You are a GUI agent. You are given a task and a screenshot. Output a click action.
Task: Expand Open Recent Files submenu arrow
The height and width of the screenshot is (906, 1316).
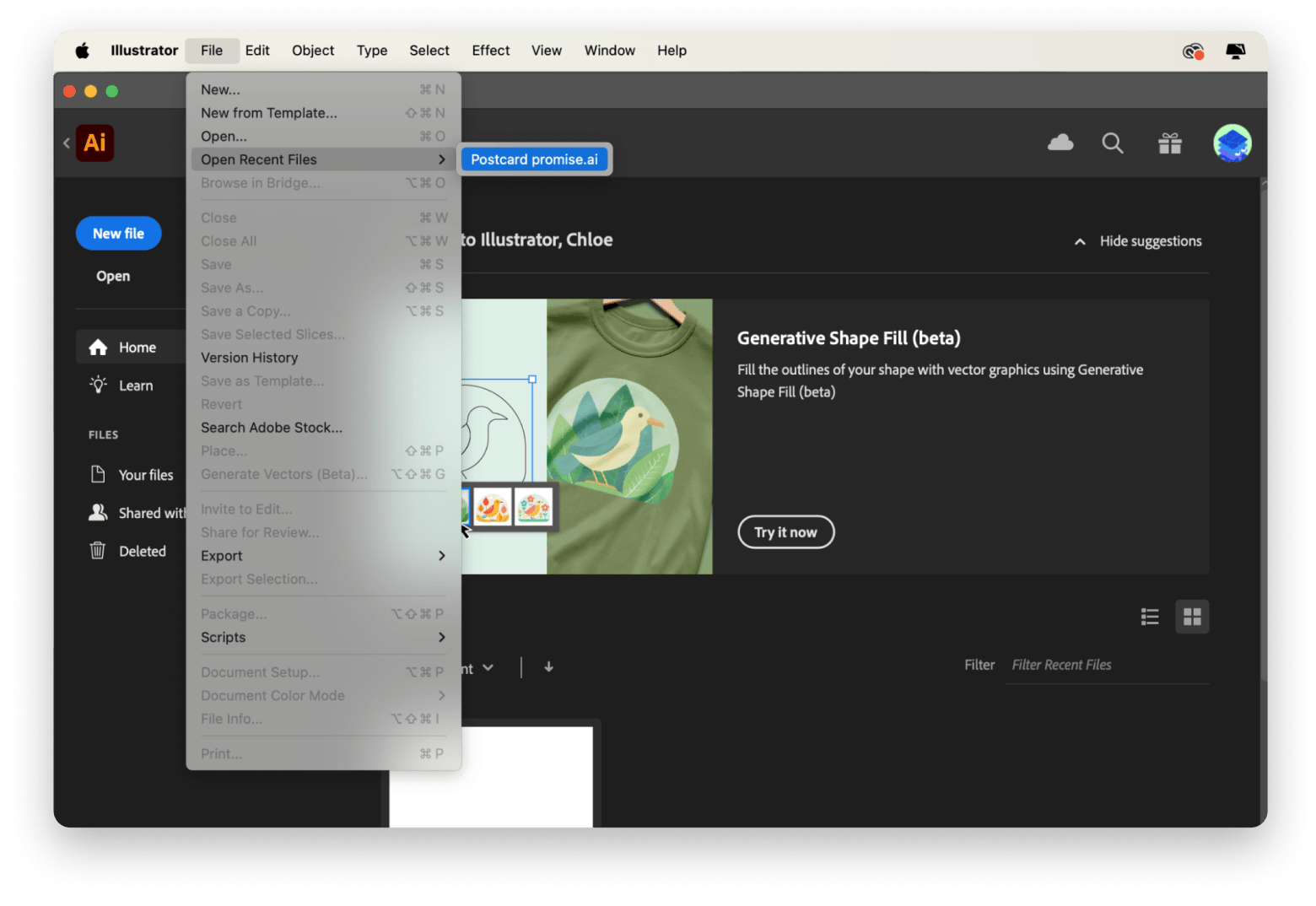(441, 159)
